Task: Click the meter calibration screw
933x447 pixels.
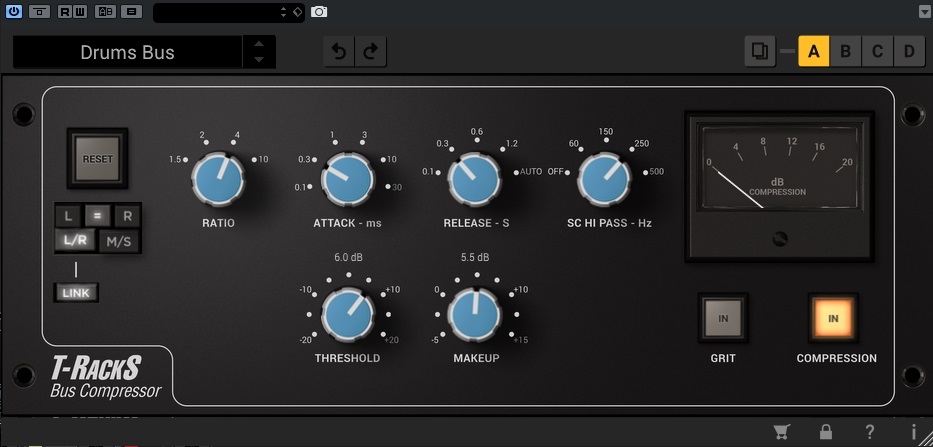Action: coord(779,239)
